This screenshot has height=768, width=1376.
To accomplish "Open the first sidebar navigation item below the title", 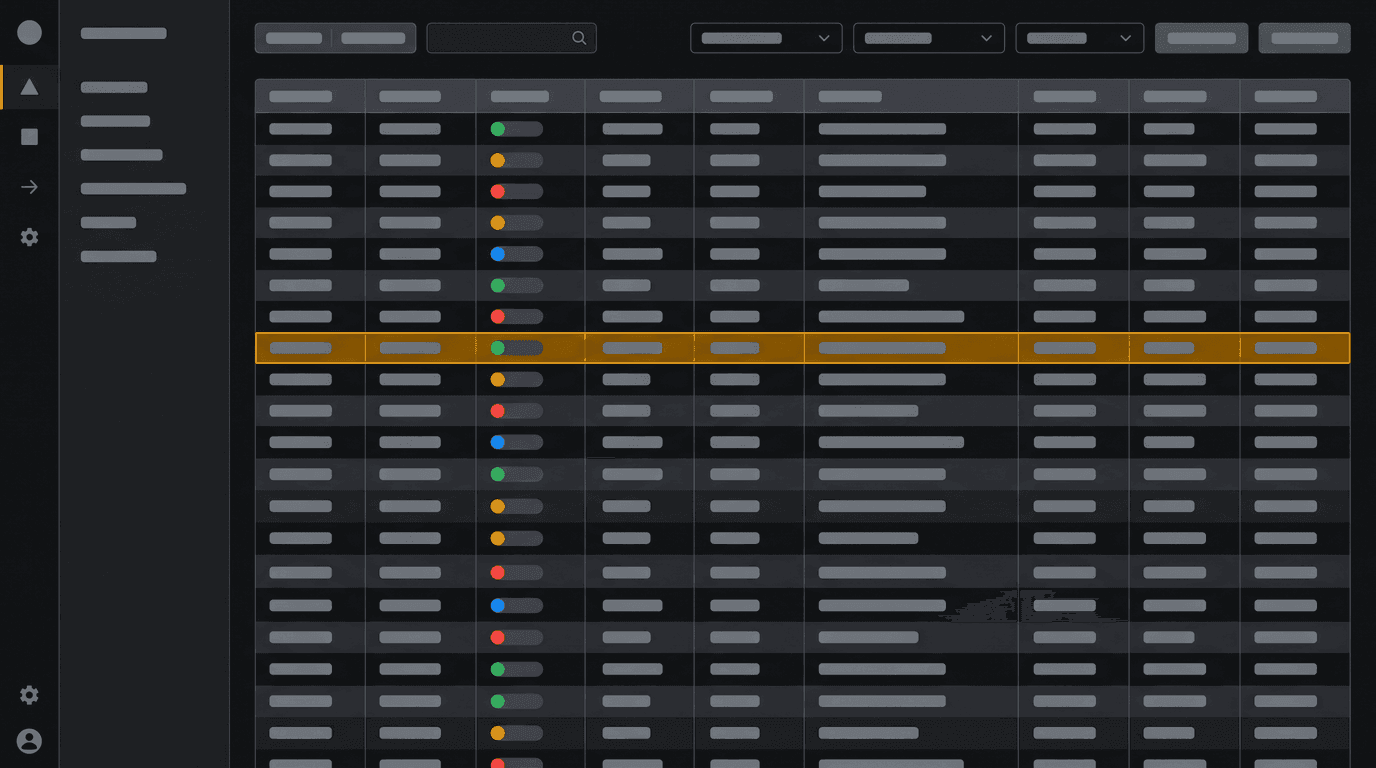I will (x=114, y=87).
